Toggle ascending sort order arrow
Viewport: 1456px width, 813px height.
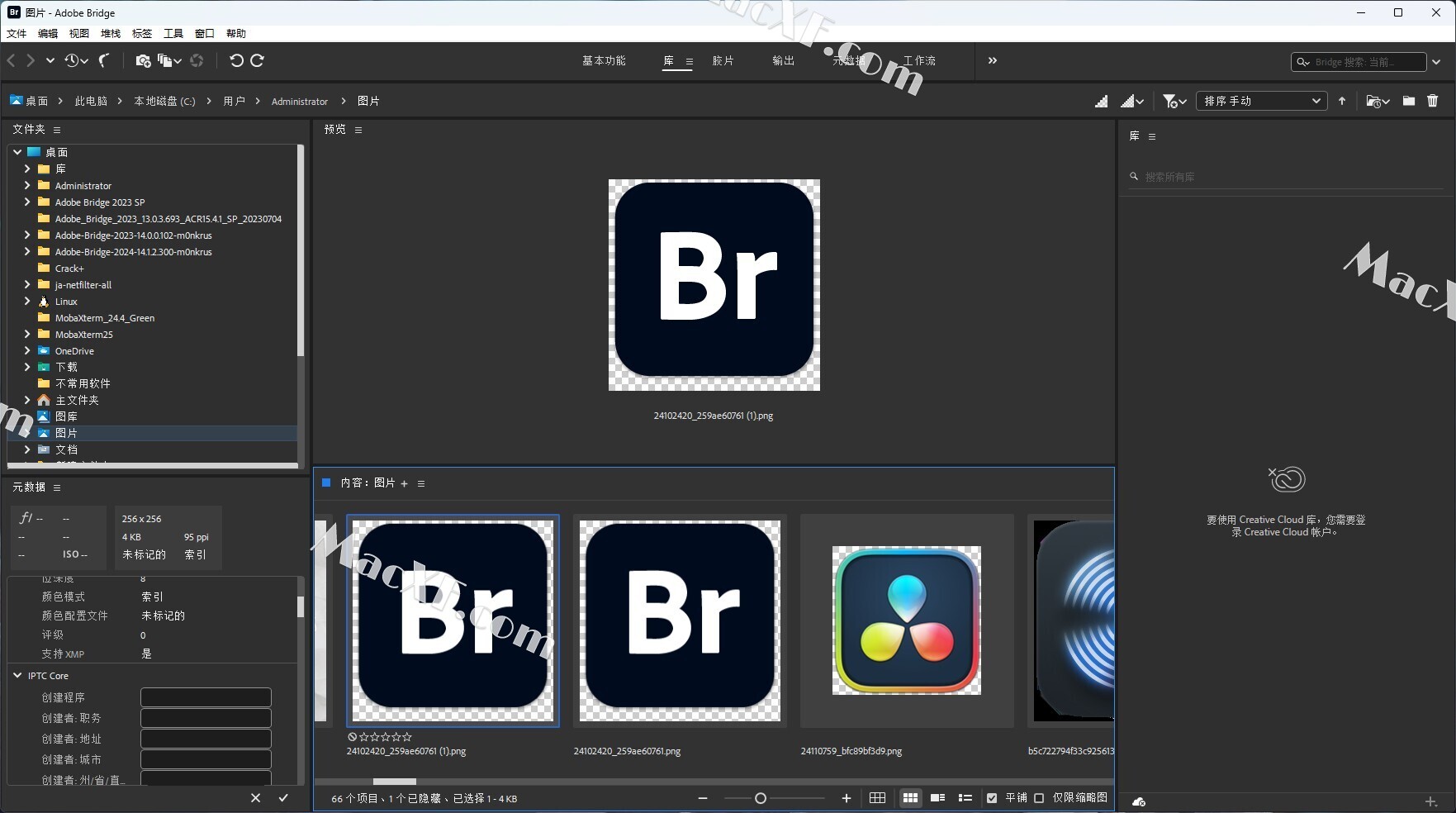[1342, 101]
